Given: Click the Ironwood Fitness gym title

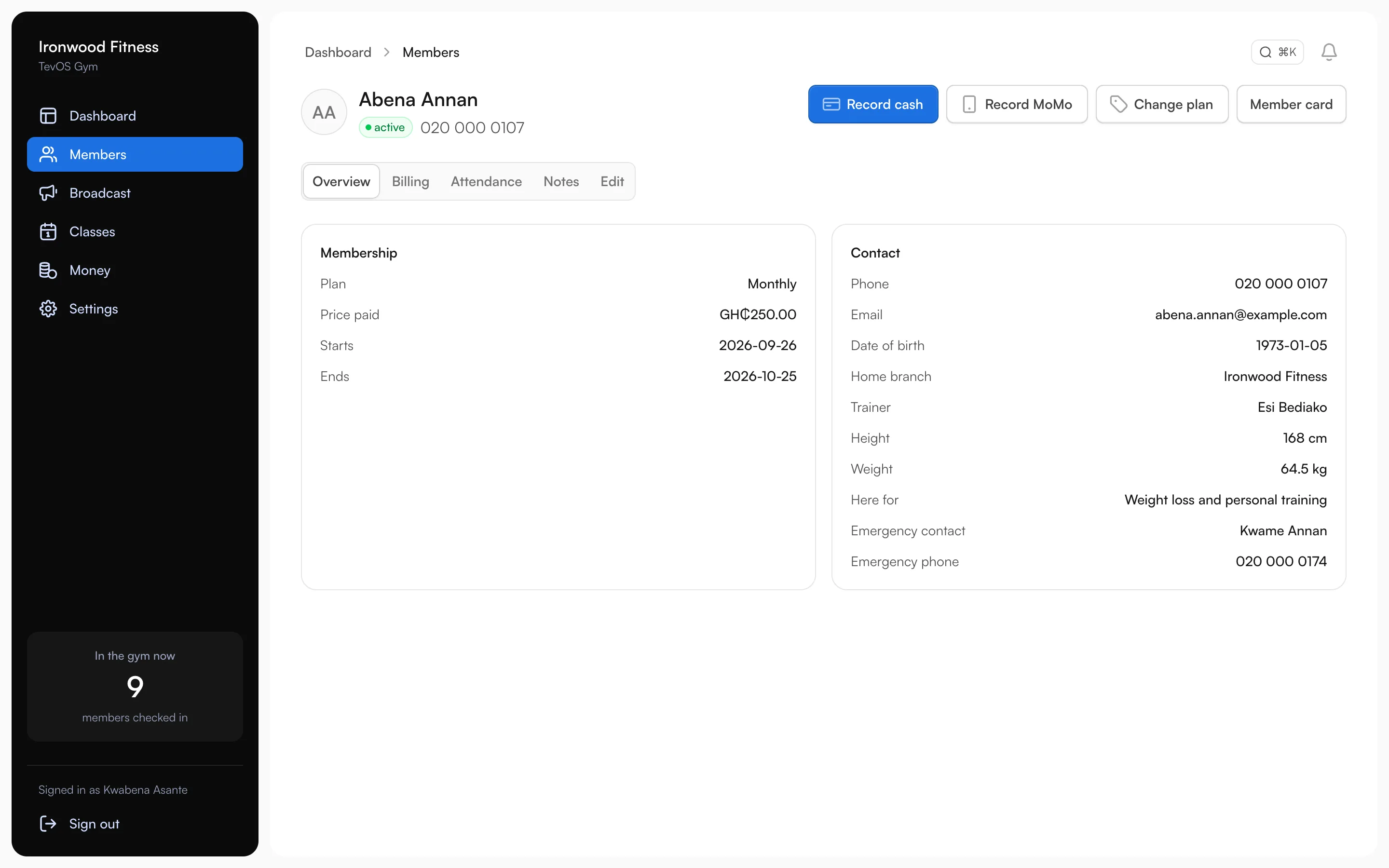Looking at the screenshot, I should (99, 46).
